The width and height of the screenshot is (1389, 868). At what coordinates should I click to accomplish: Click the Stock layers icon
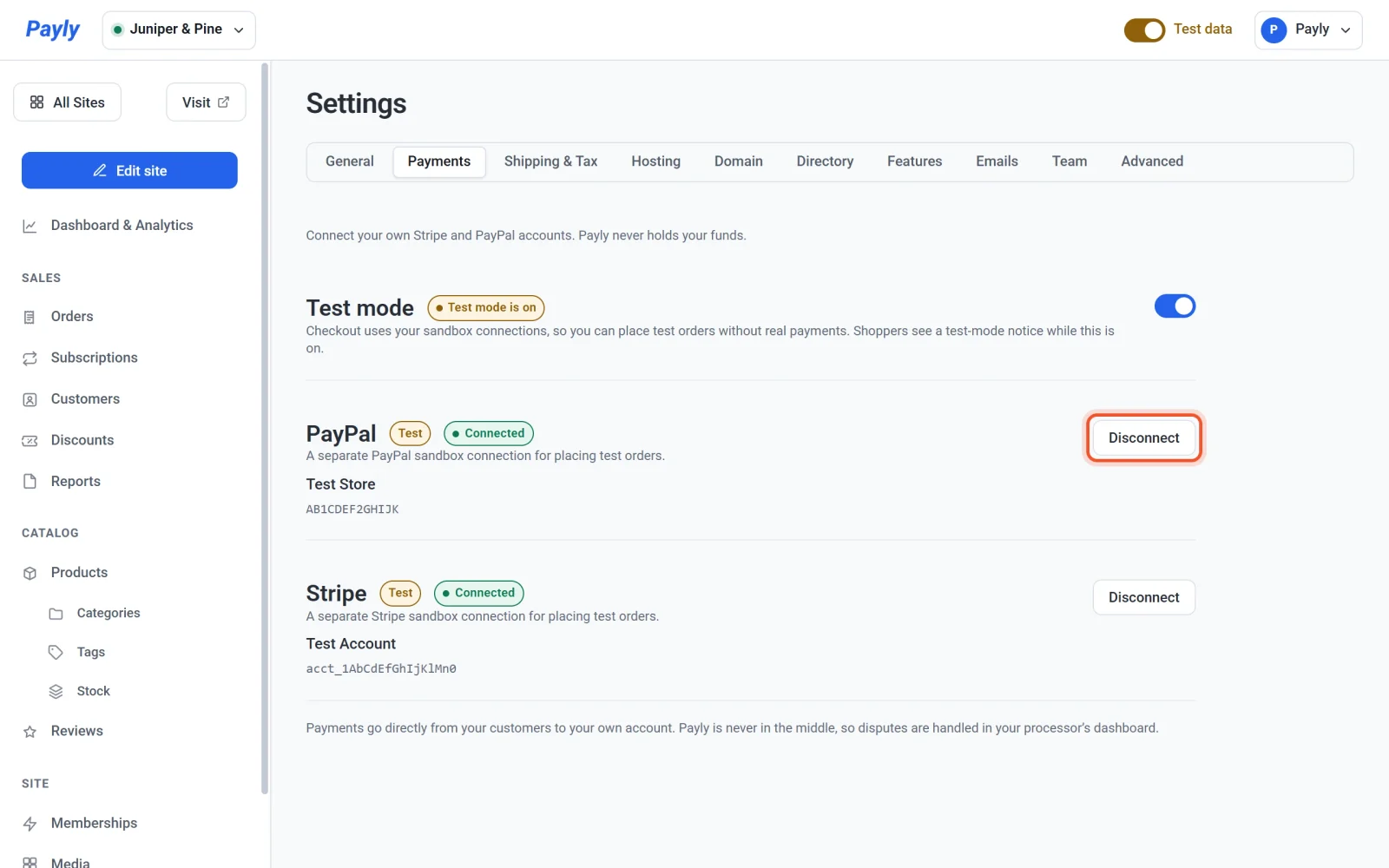pyautogui.click(x=56, y=691)
